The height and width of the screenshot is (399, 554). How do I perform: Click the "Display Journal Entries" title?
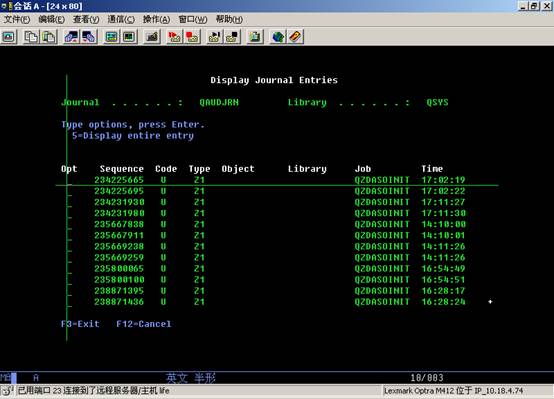pyautogui.click(x=274, y=80)
